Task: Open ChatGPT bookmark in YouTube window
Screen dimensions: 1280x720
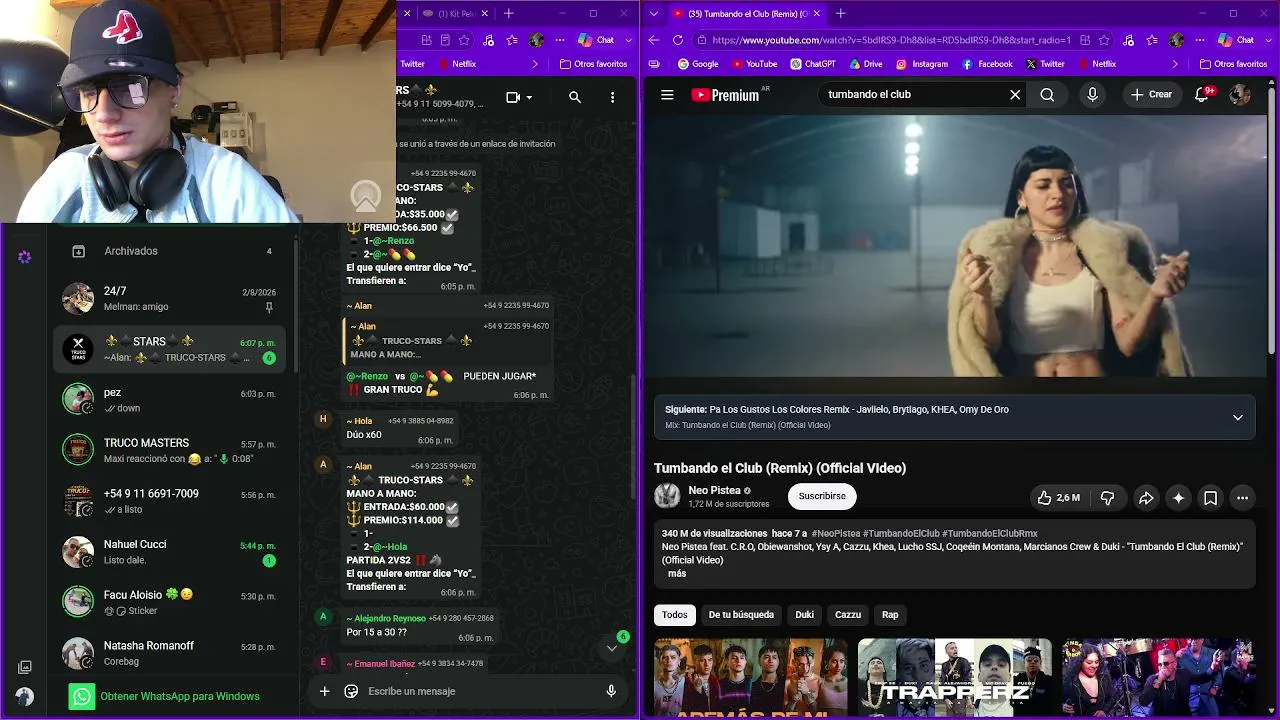Action: [x=813, y=64]
